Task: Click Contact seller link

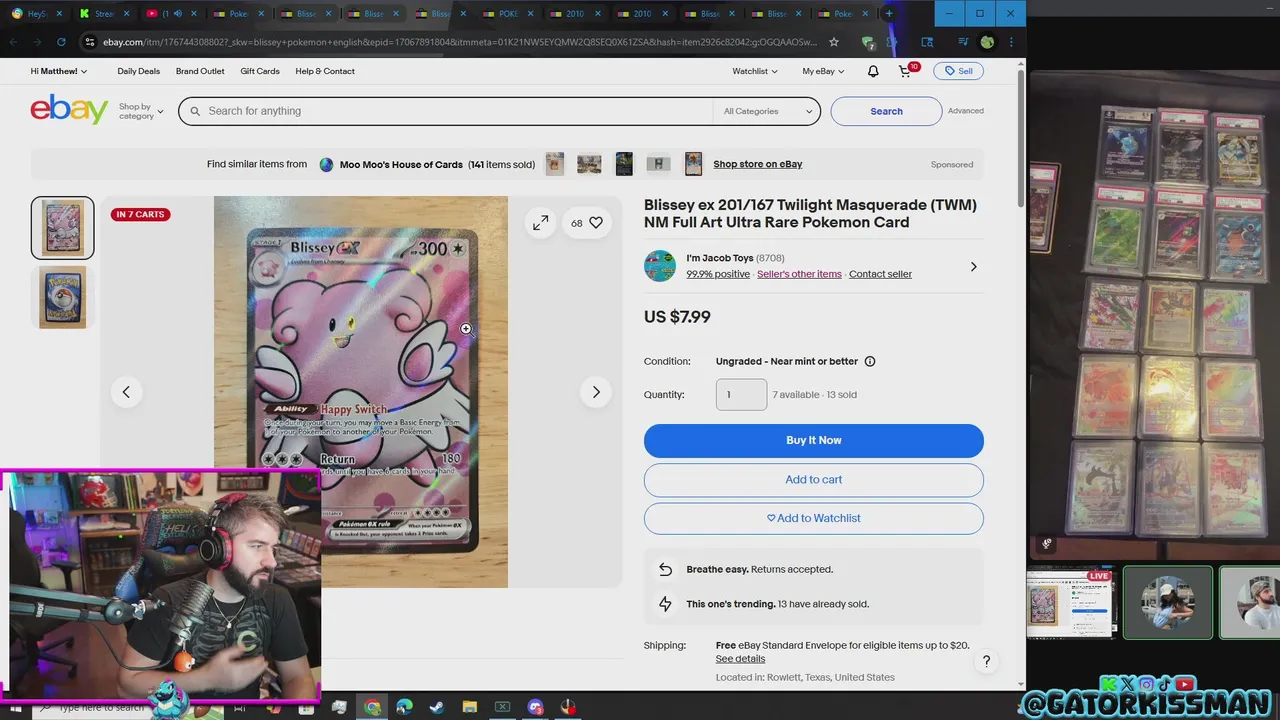Action: 880,274
